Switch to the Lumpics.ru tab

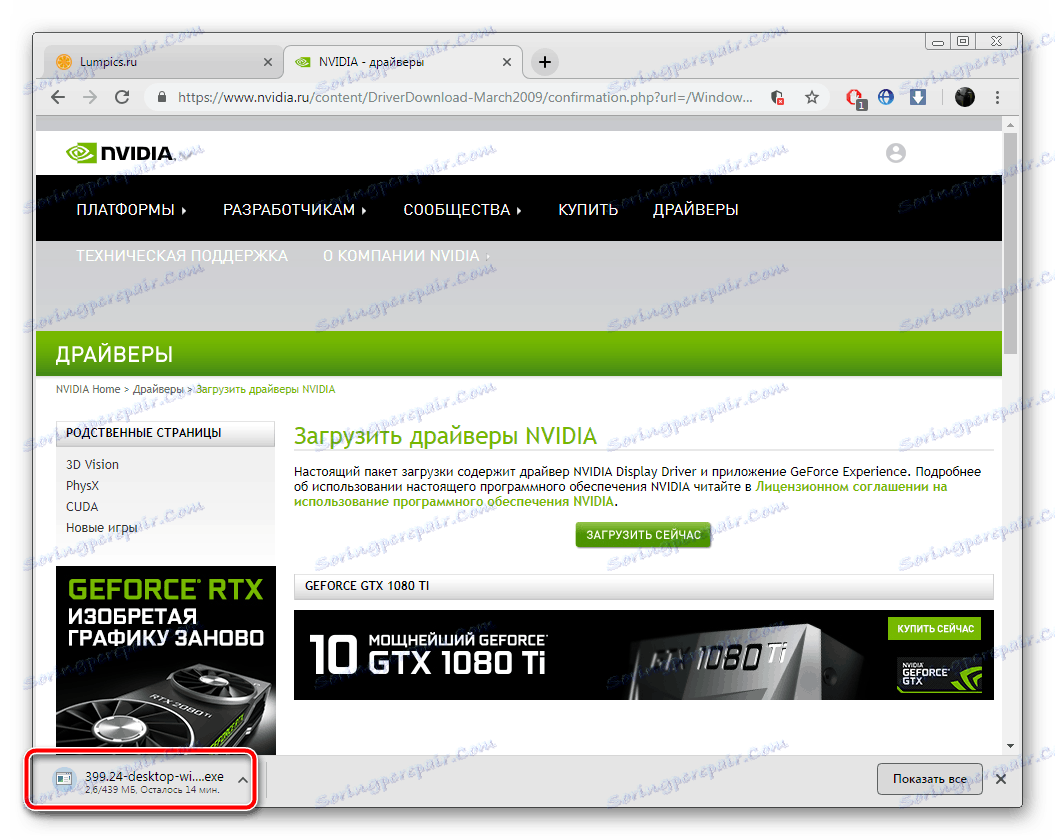[x=163, y=62]
